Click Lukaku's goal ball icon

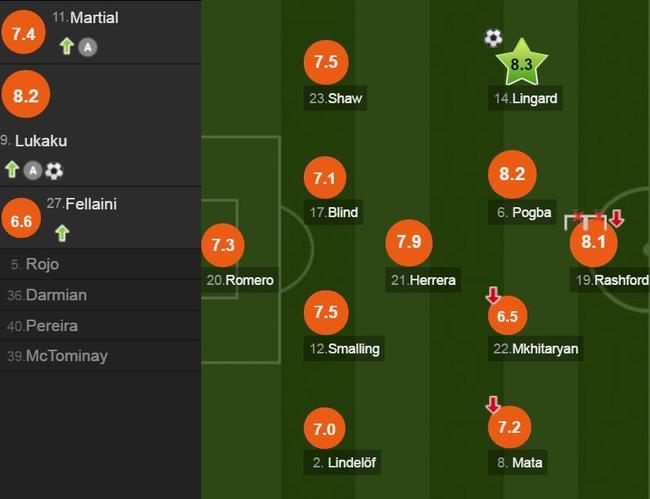[x=54, y=170]
